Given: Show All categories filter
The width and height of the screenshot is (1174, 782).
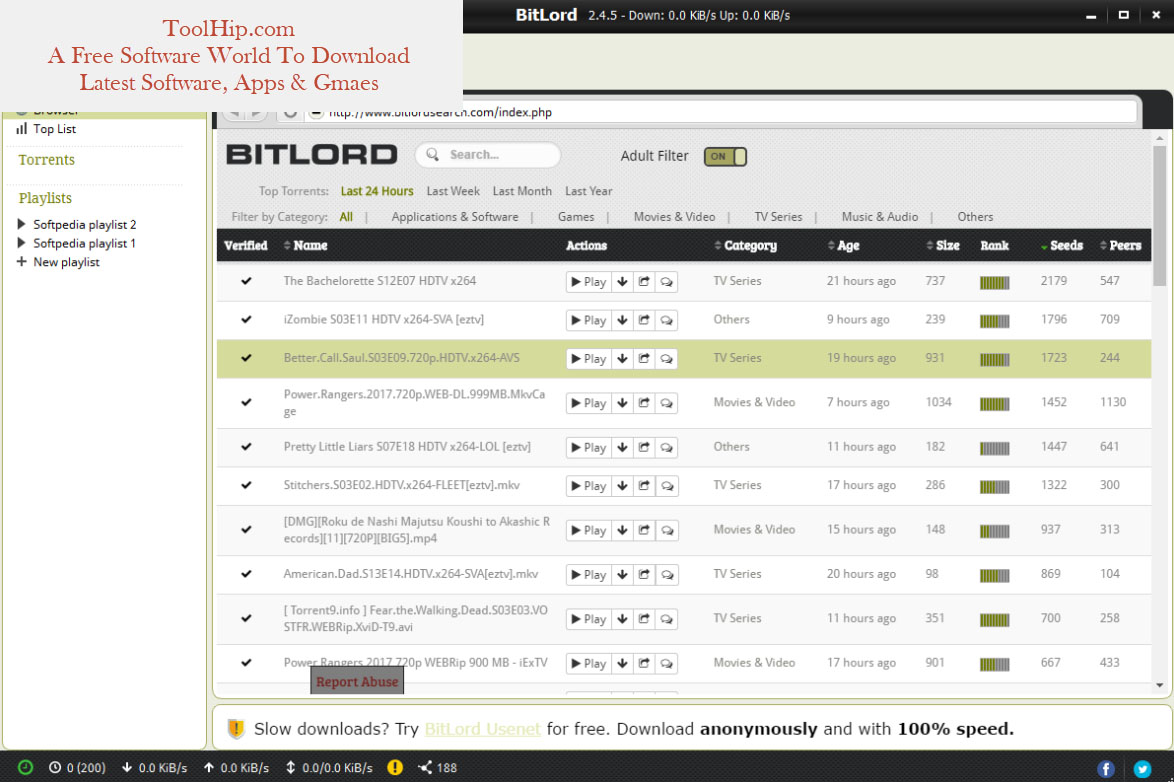Looking at the screenshot, I should 346,216.
